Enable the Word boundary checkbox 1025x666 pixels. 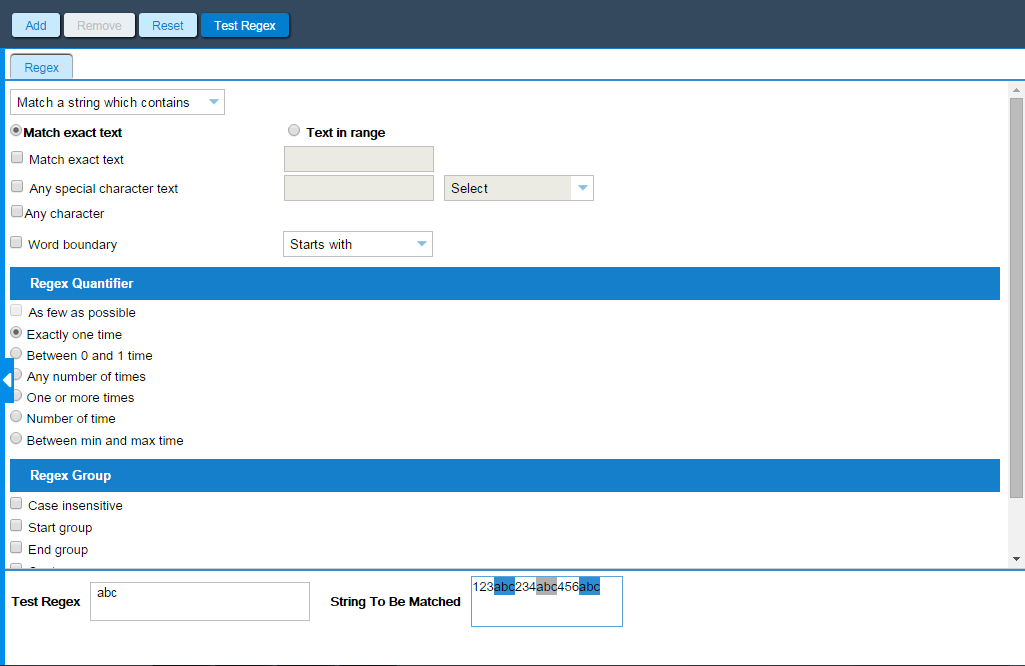[x=16, y=242]
